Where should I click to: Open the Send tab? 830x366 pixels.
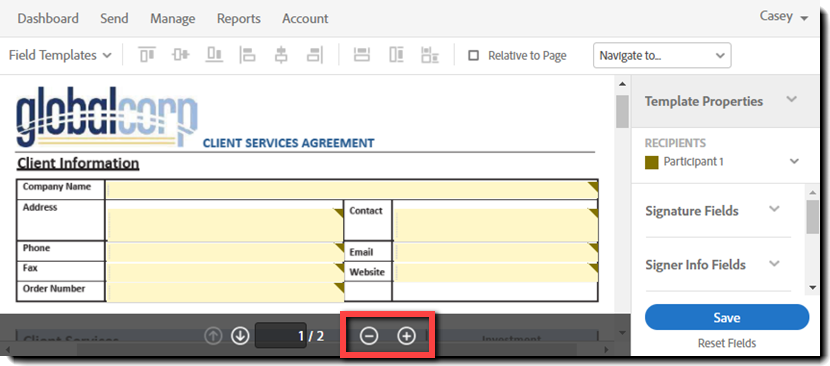[114, 19]
